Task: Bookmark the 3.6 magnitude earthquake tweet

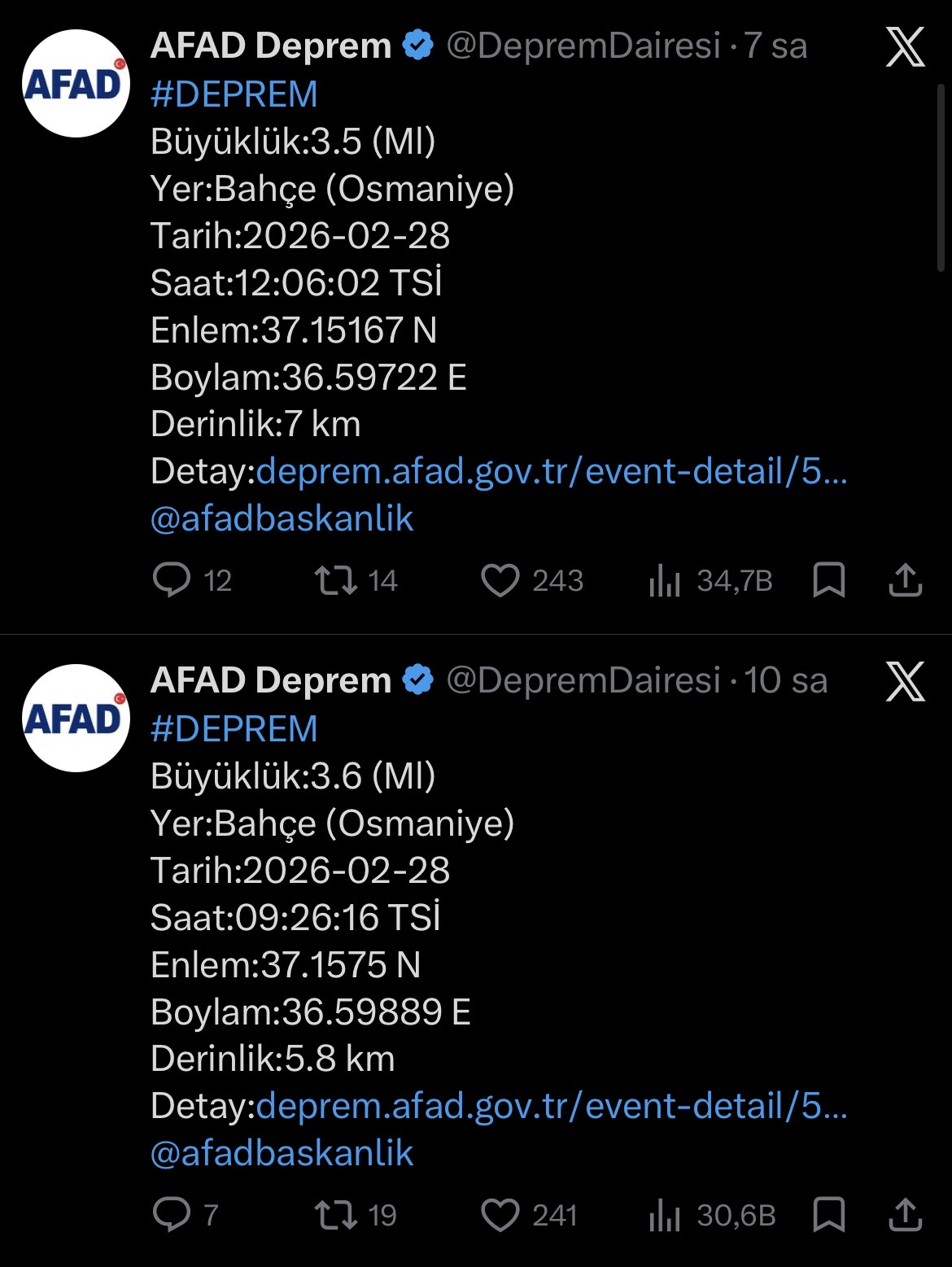Action: [829, 1215]
